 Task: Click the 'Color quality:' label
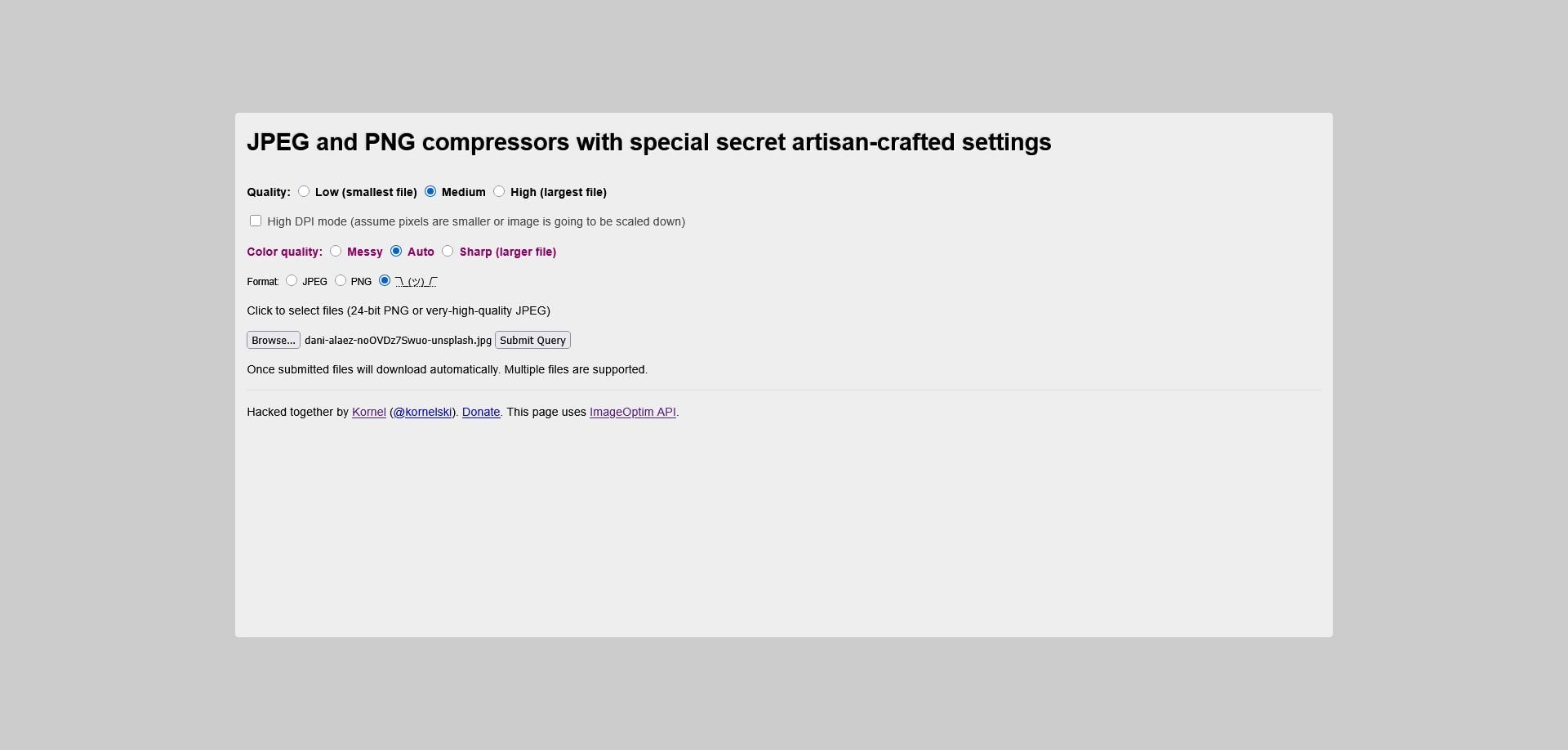[284, 252]
